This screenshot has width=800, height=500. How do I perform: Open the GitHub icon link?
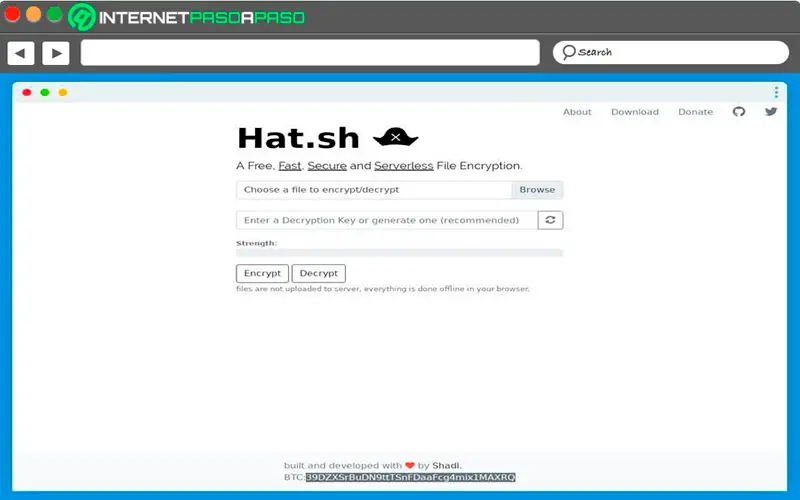click(739, 112)
